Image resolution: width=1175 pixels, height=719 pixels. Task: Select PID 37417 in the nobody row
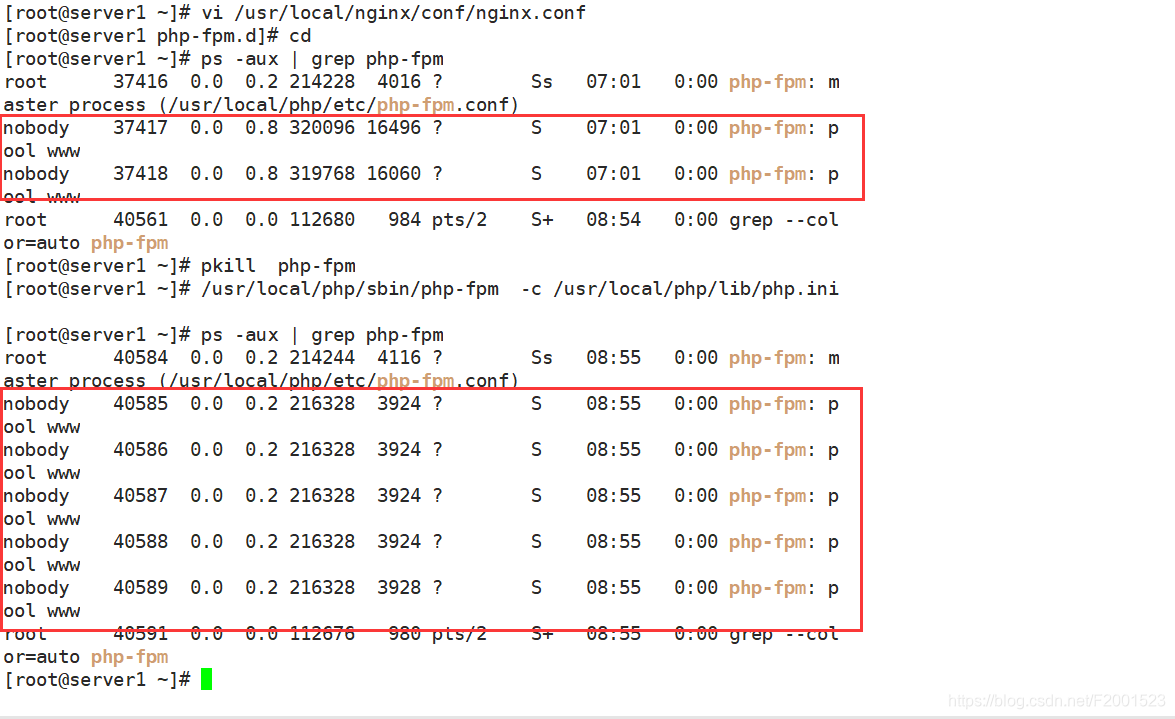pos(141,128)
